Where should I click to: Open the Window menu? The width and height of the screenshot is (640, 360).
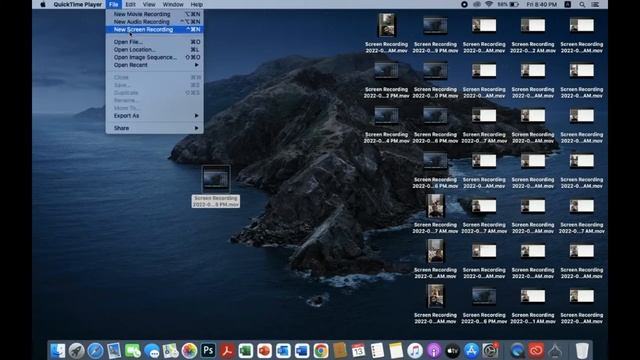(x=173, y=4)
